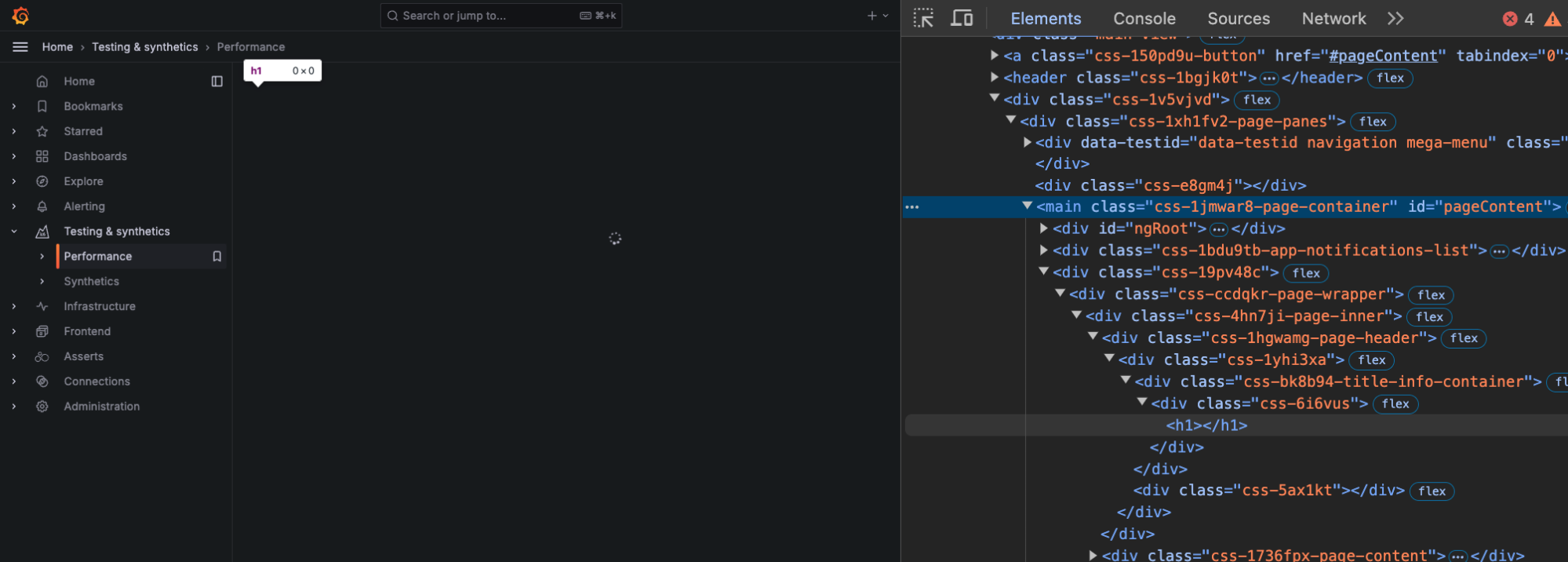Image resolution: width=1568 pixels, height=562 pixels.
Task: Switch to the Sources tab
Action: coord(1239,18)
